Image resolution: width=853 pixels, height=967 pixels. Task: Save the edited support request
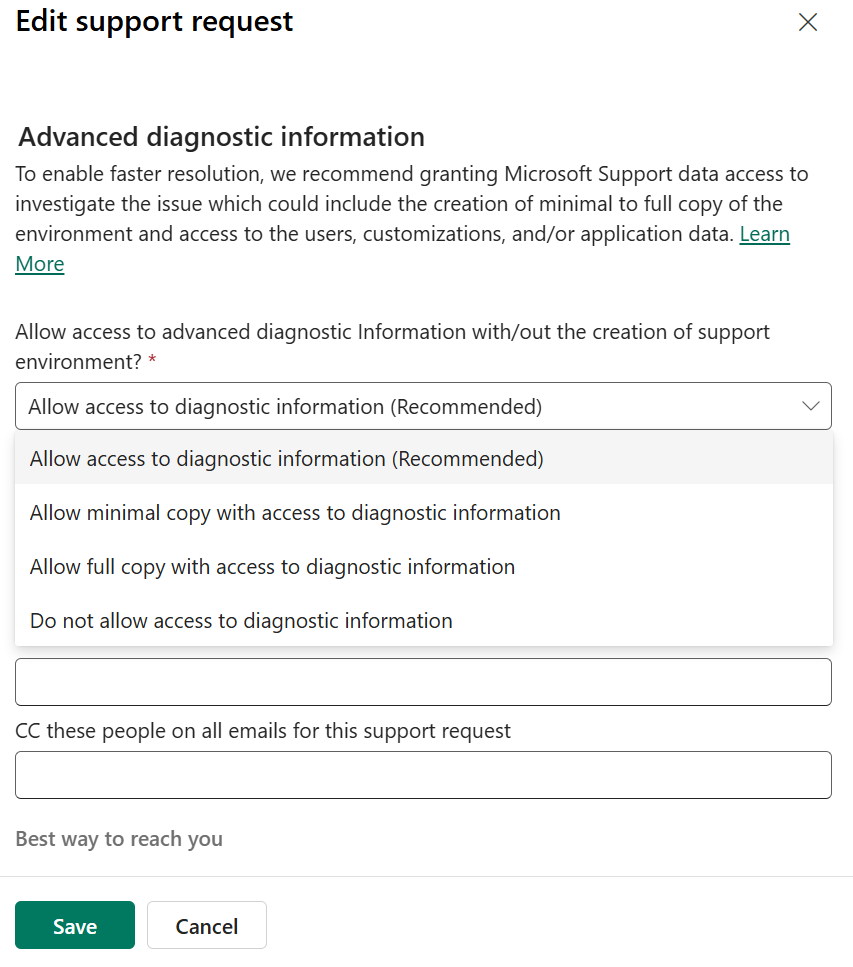tap(74, 925)
